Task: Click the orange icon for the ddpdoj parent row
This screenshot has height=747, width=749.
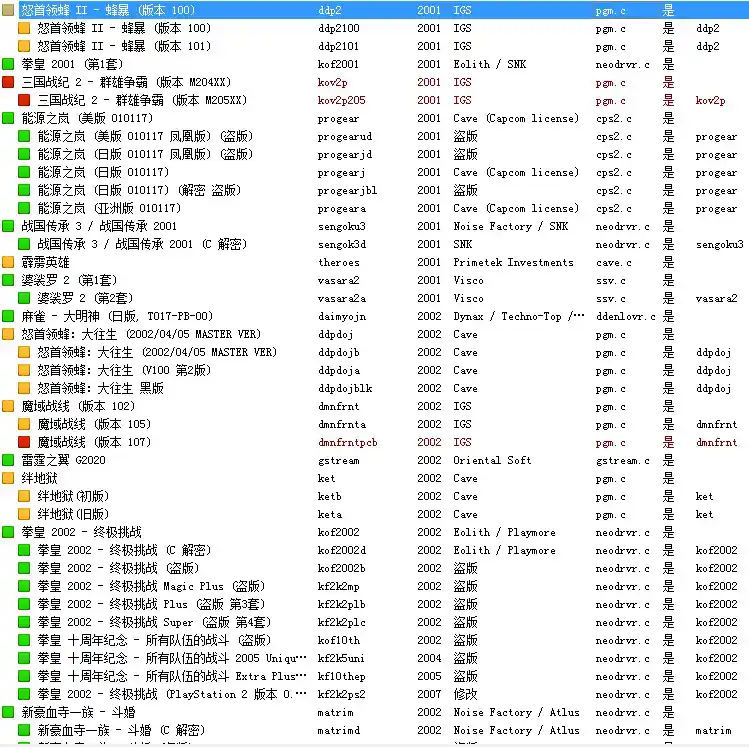Action: pos(8,334)
